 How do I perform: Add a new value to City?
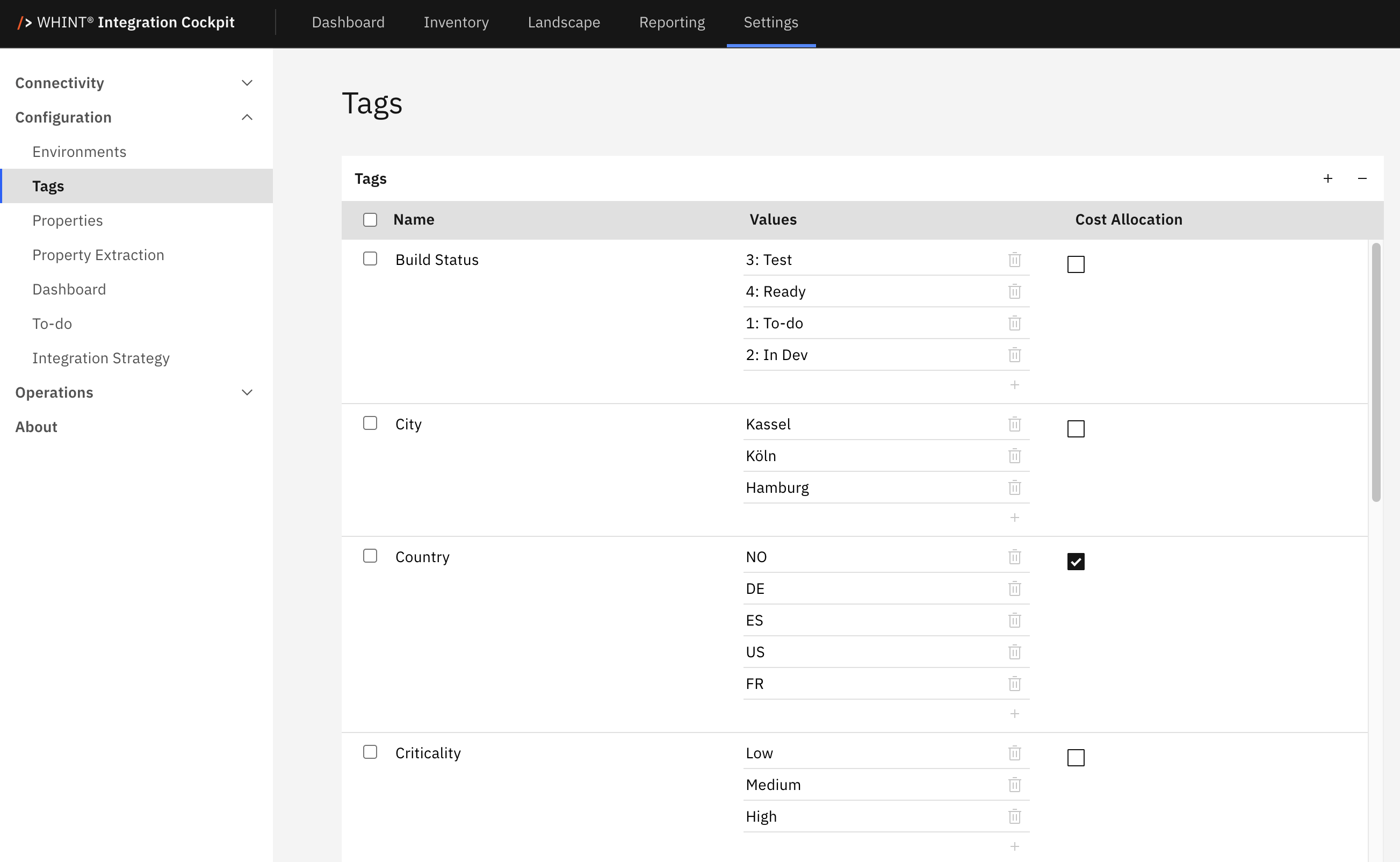coord(1014,518)
